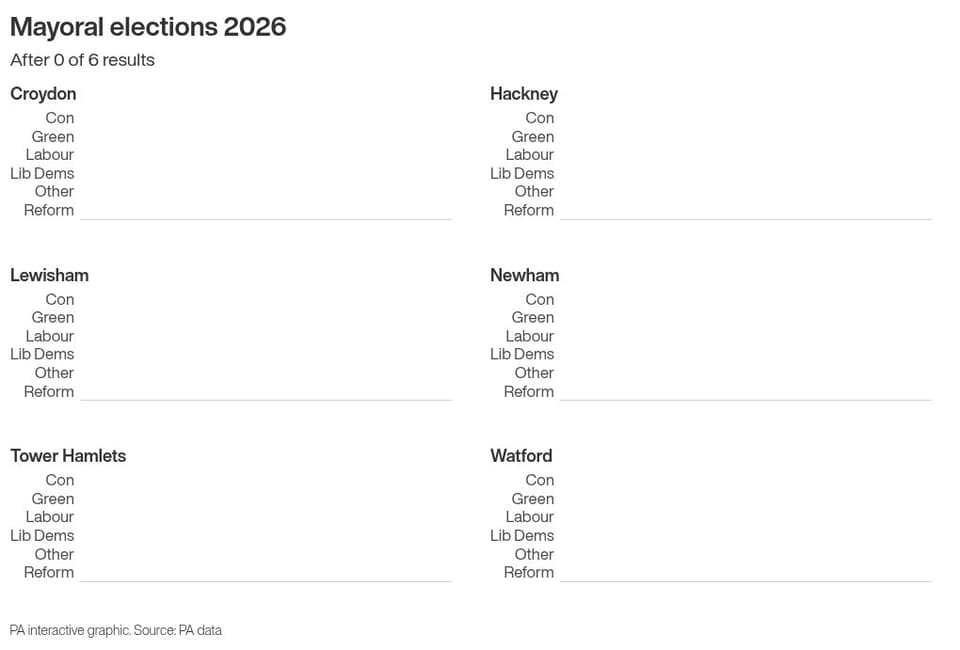Click the Labour label under Croydon
Screen dimensions: 960x650
[50, 155]
